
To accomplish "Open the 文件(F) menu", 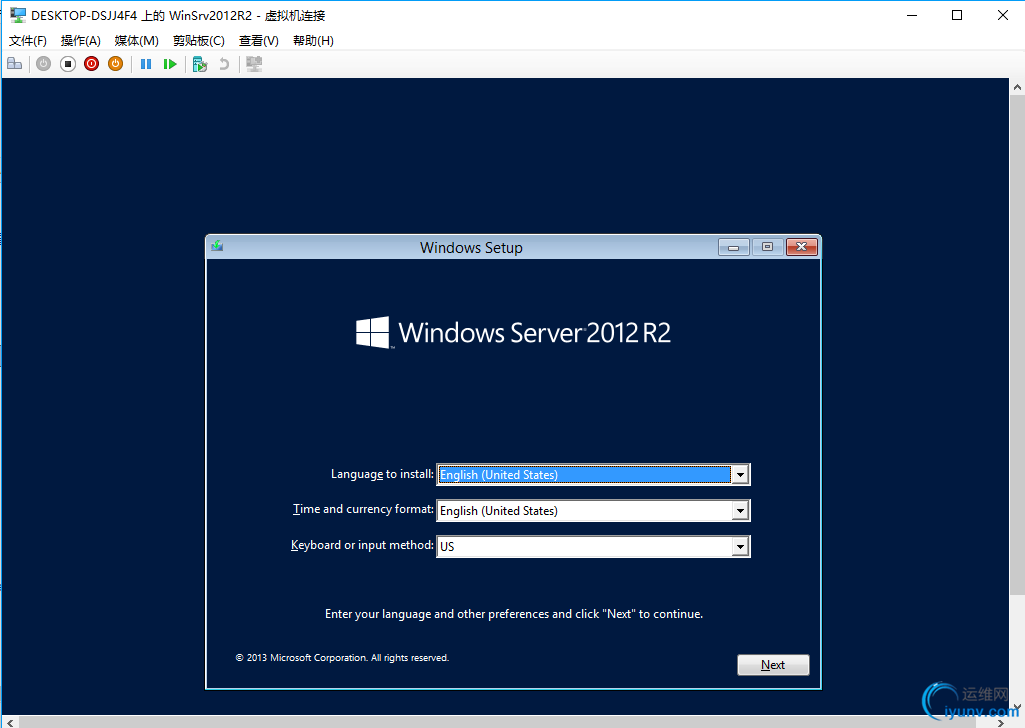I will point(27,41).
